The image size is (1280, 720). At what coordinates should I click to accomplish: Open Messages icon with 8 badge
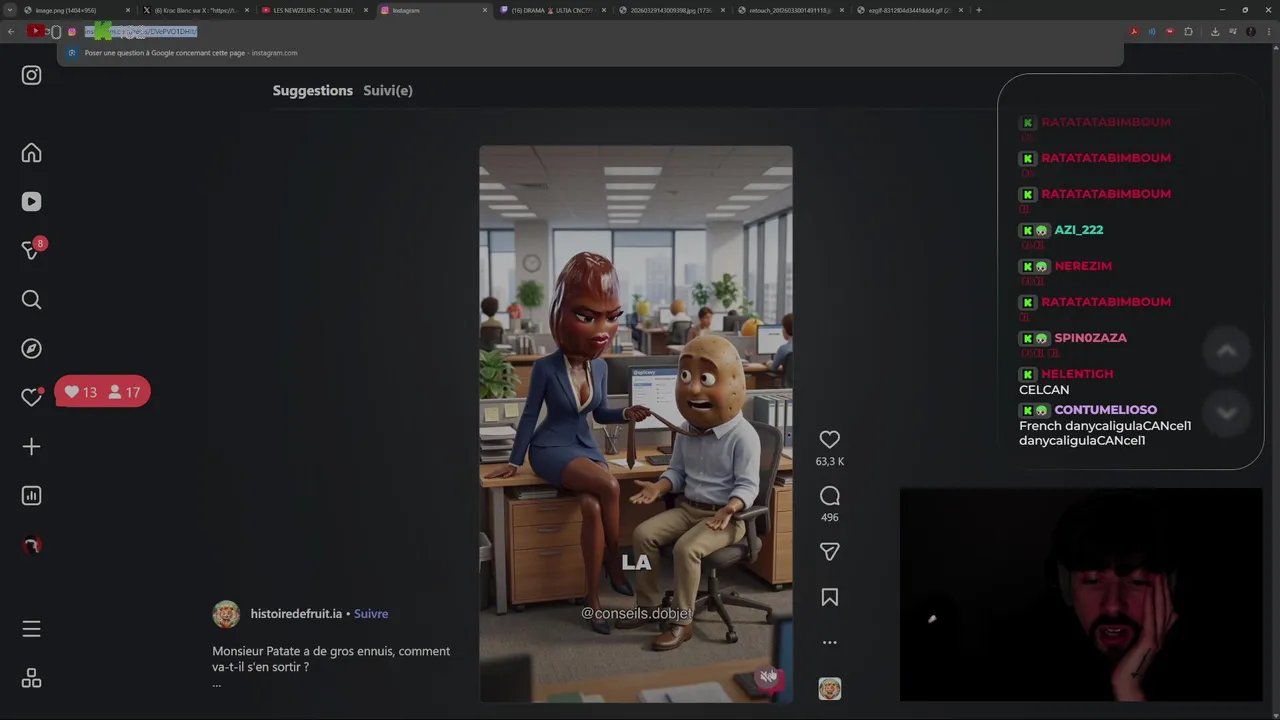31,250
